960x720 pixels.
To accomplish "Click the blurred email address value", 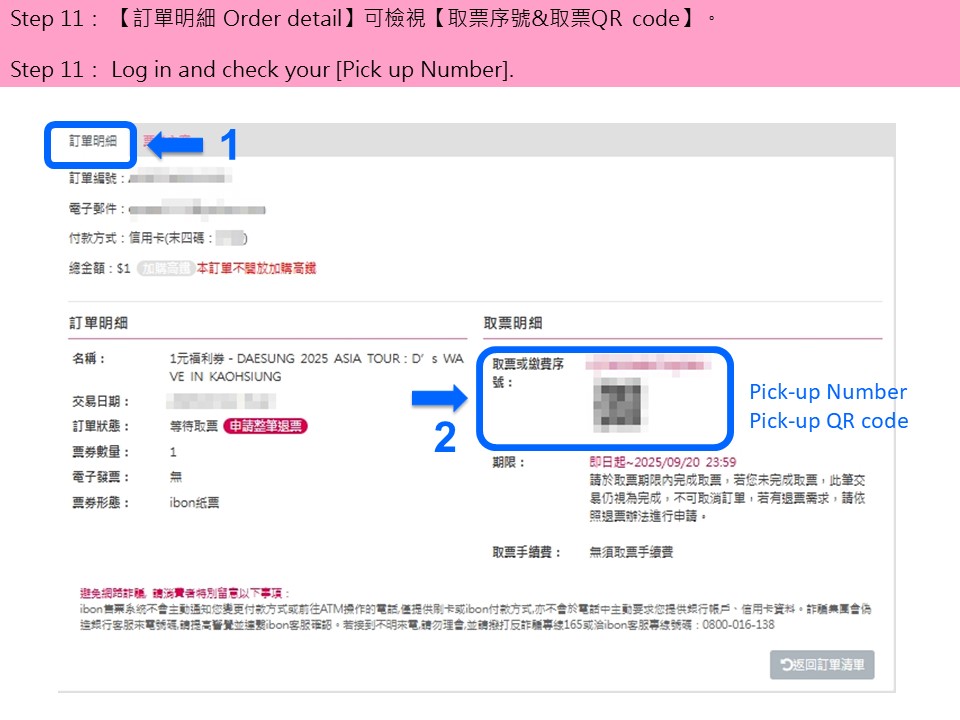I will click(x=197, y=209).
